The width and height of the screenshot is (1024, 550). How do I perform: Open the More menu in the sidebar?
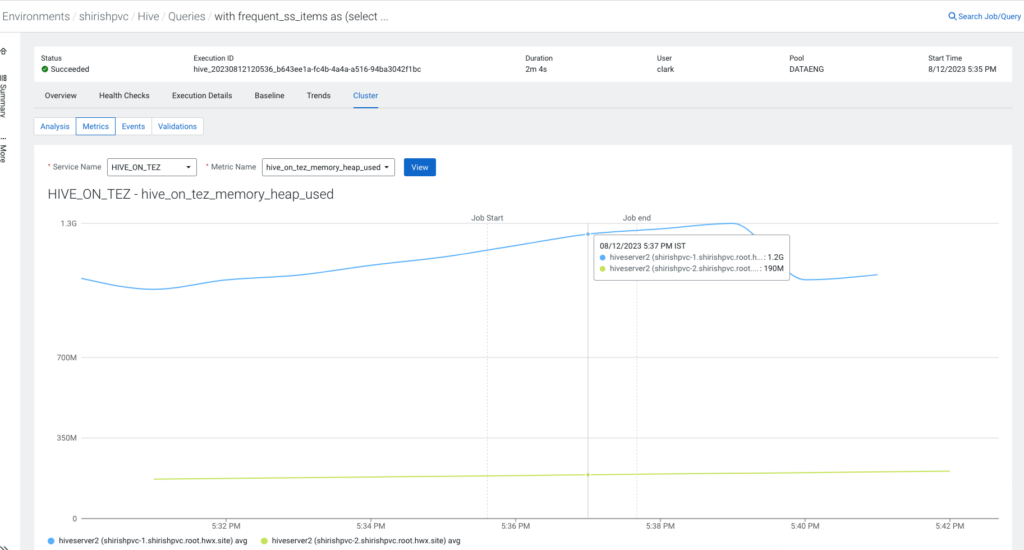coord(4,150)
